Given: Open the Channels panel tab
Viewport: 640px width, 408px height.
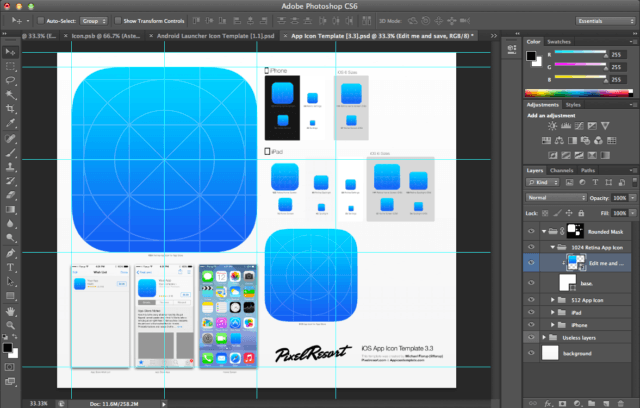Looking at the screenshot, I should coord(562,170).
